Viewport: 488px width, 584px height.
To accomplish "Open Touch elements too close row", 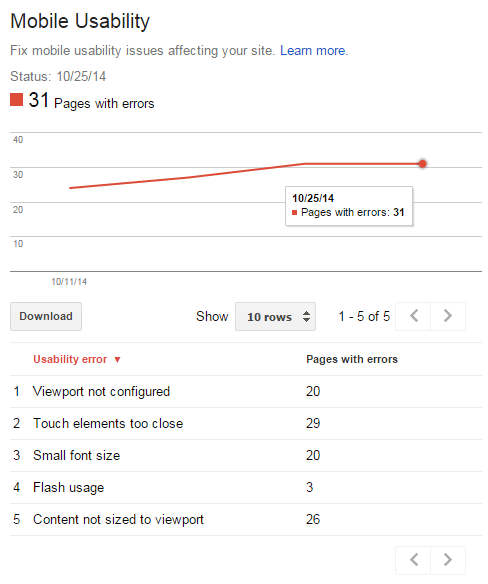I will [246, 423].
